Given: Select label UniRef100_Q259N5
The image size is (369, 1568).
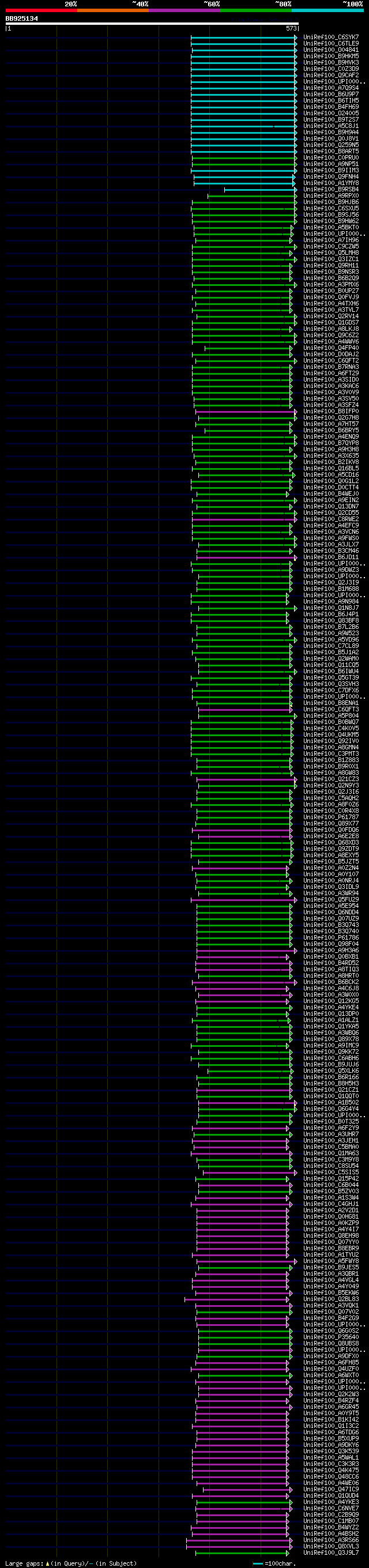Looking at the screenshot, I should pos(332,145).
